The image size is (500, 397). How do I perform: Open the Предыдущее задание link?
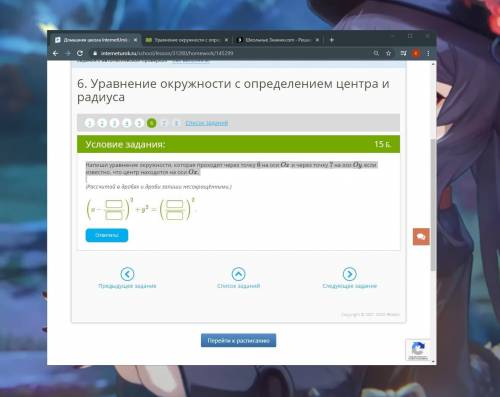coord(127,286)
